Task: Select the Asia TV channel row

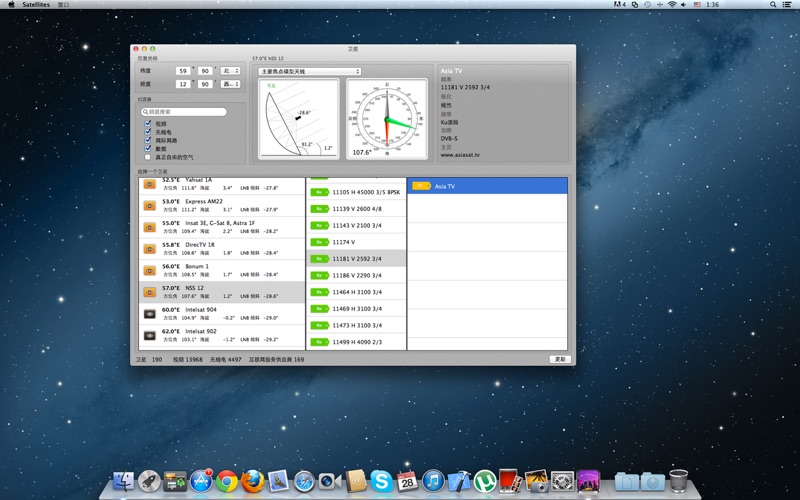Action: click(x=487, y=186)
